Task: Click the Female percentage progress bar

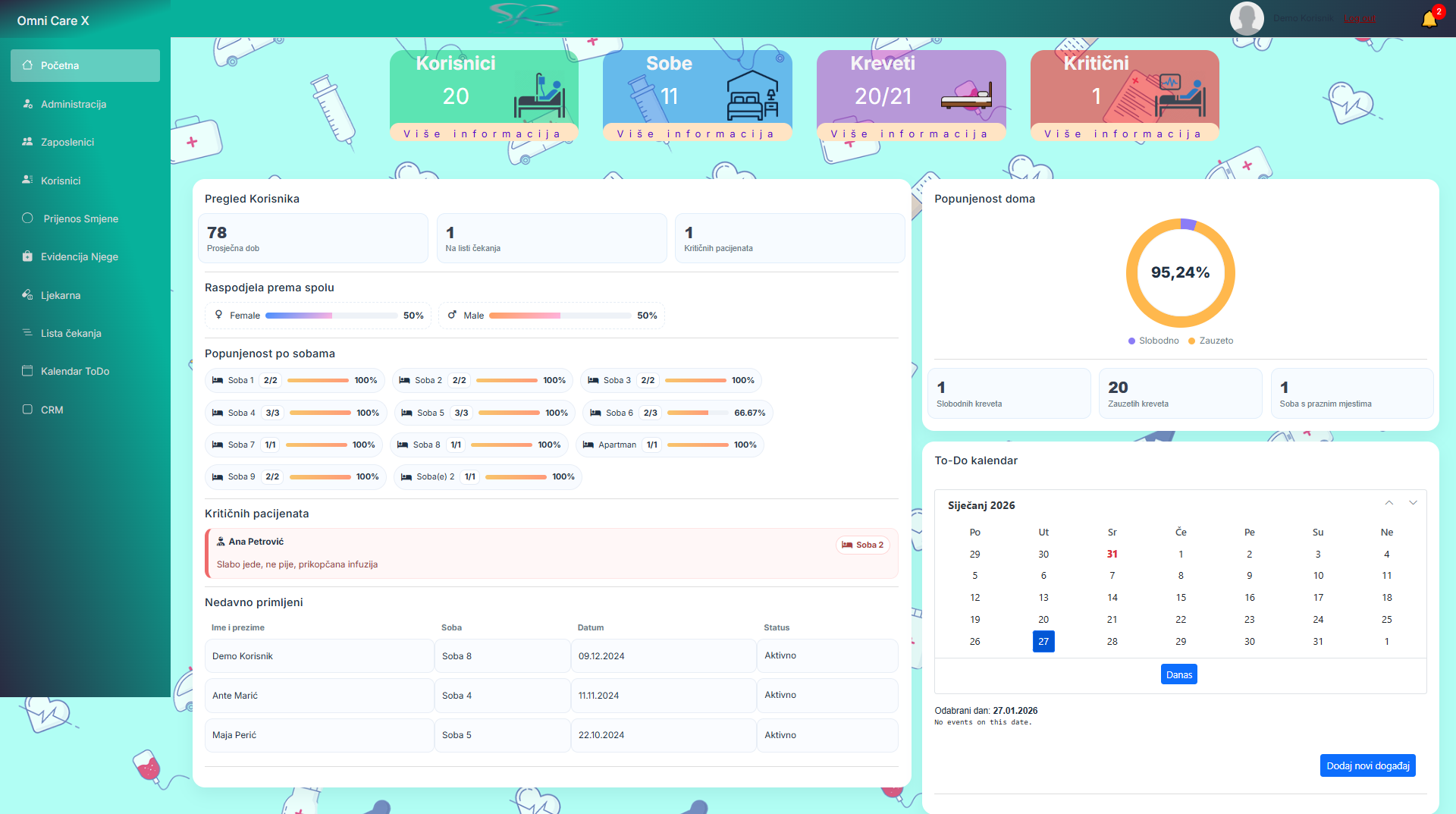Action: 331,316
